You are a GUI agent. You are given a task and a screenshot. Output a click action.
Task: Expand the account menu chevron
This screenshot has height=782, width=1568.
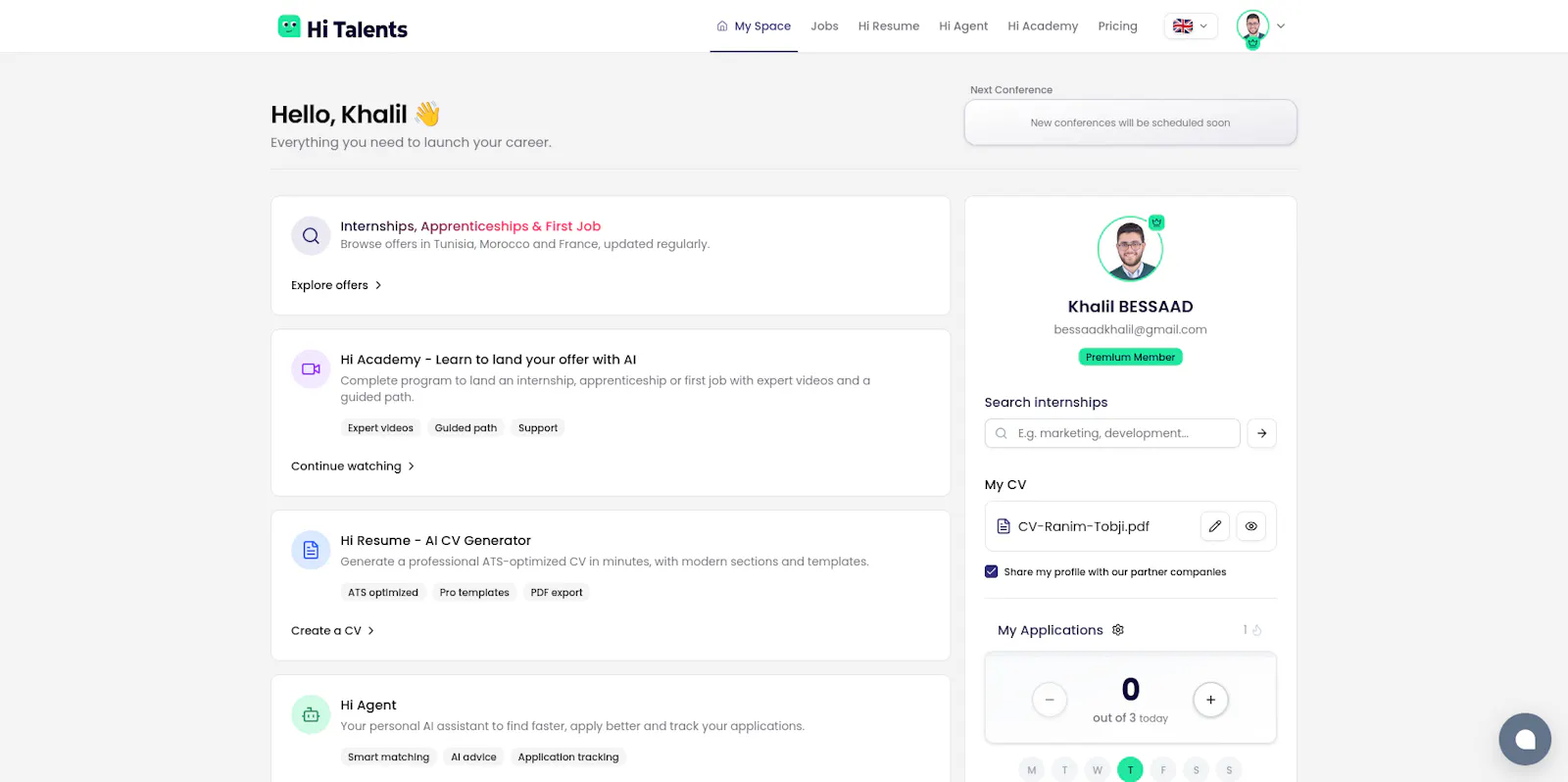click(1281, 26)
